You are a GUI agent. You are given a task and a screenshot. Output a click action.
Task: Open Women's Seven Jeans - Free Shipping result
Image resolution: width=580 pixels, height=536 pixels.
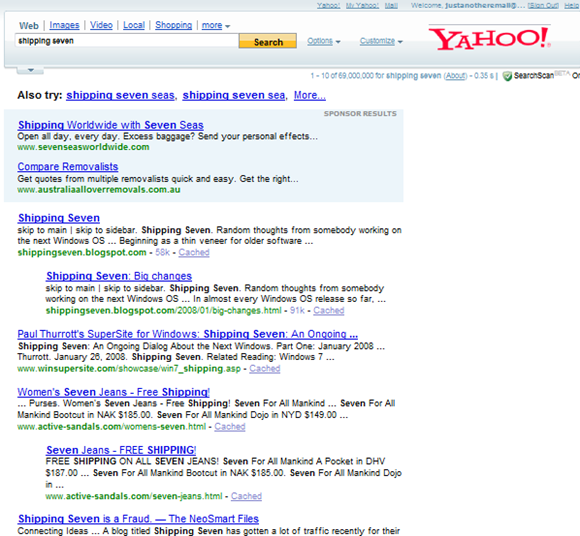pyautogui.click(x=114, y=392)
